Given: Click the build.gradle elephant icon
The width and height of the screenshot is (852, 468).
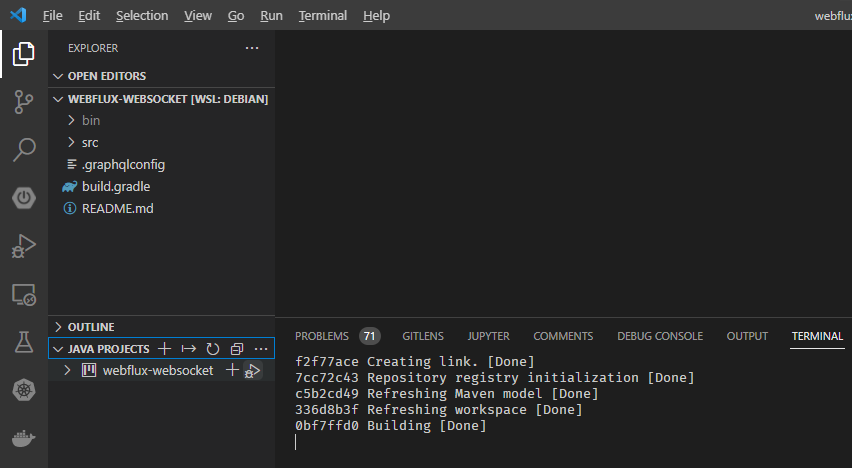Looking at the screenshot, I should [70, 187].
